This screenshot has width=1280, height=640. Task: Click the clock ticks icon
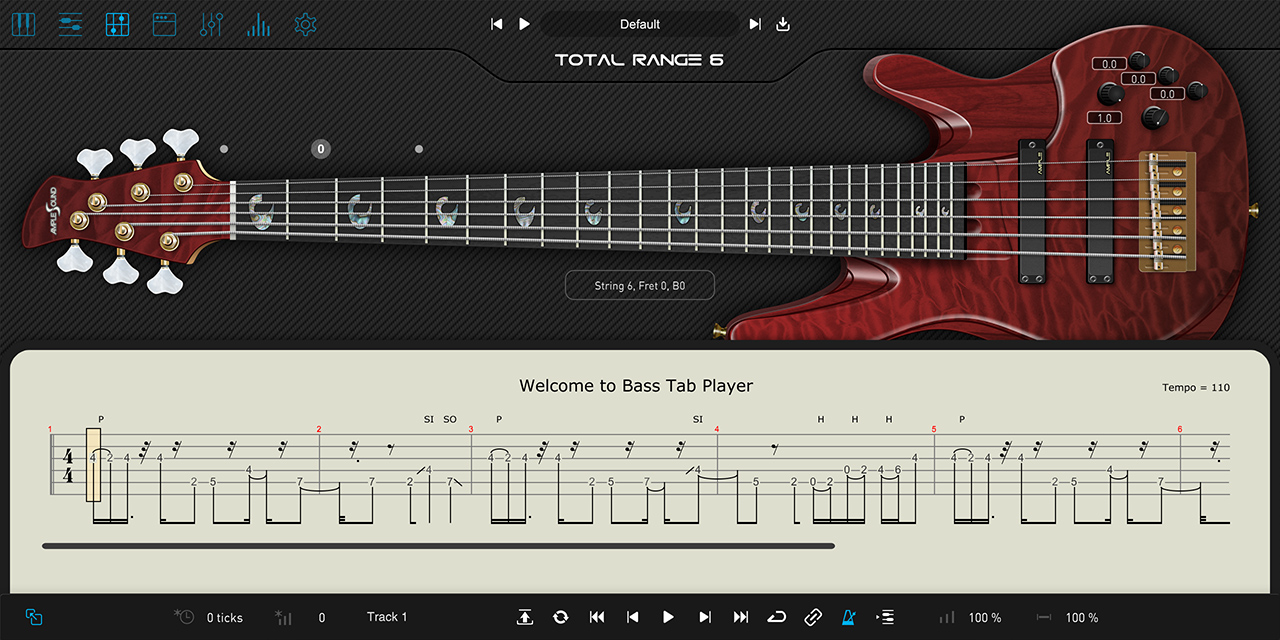click(184, 617)
